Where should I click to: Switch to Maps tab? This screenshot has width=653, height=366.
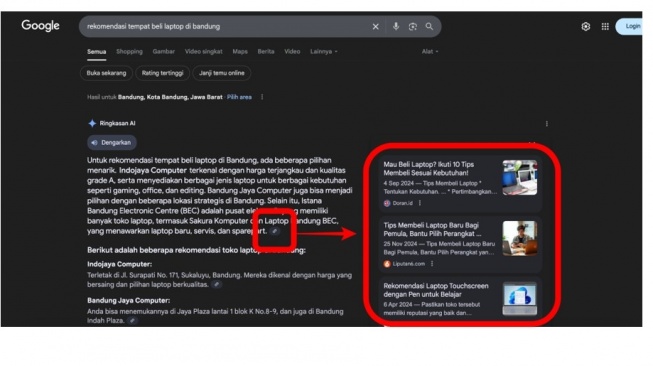coord(240,52)
